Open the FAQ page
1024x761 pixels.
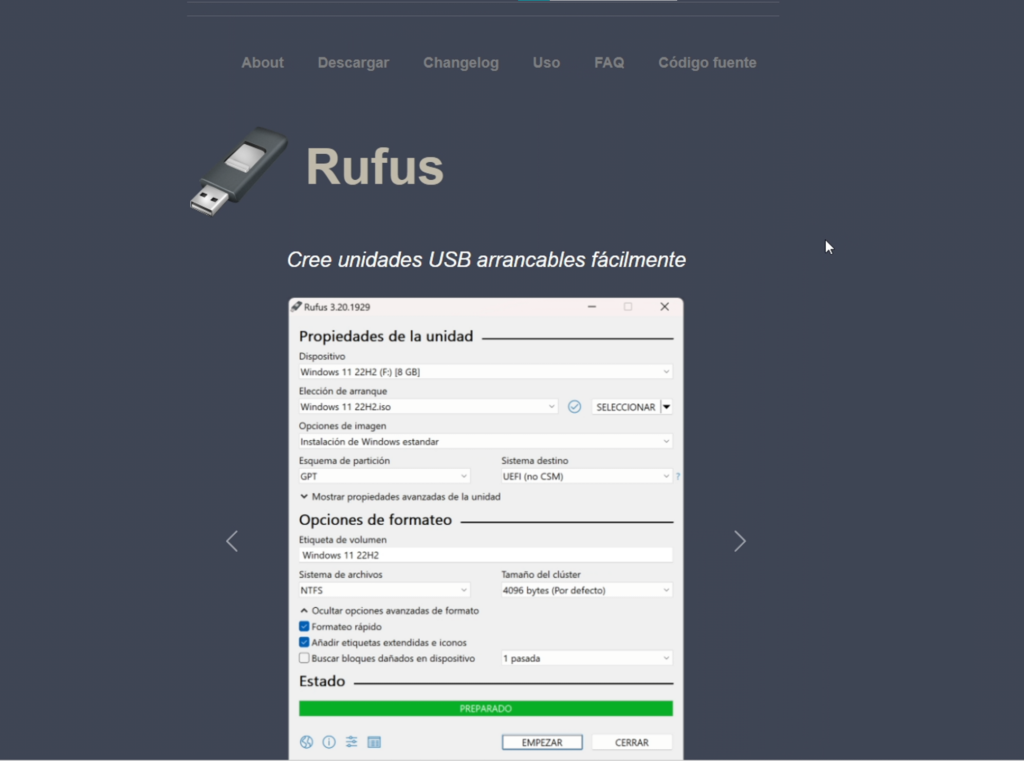click(609, 63)
